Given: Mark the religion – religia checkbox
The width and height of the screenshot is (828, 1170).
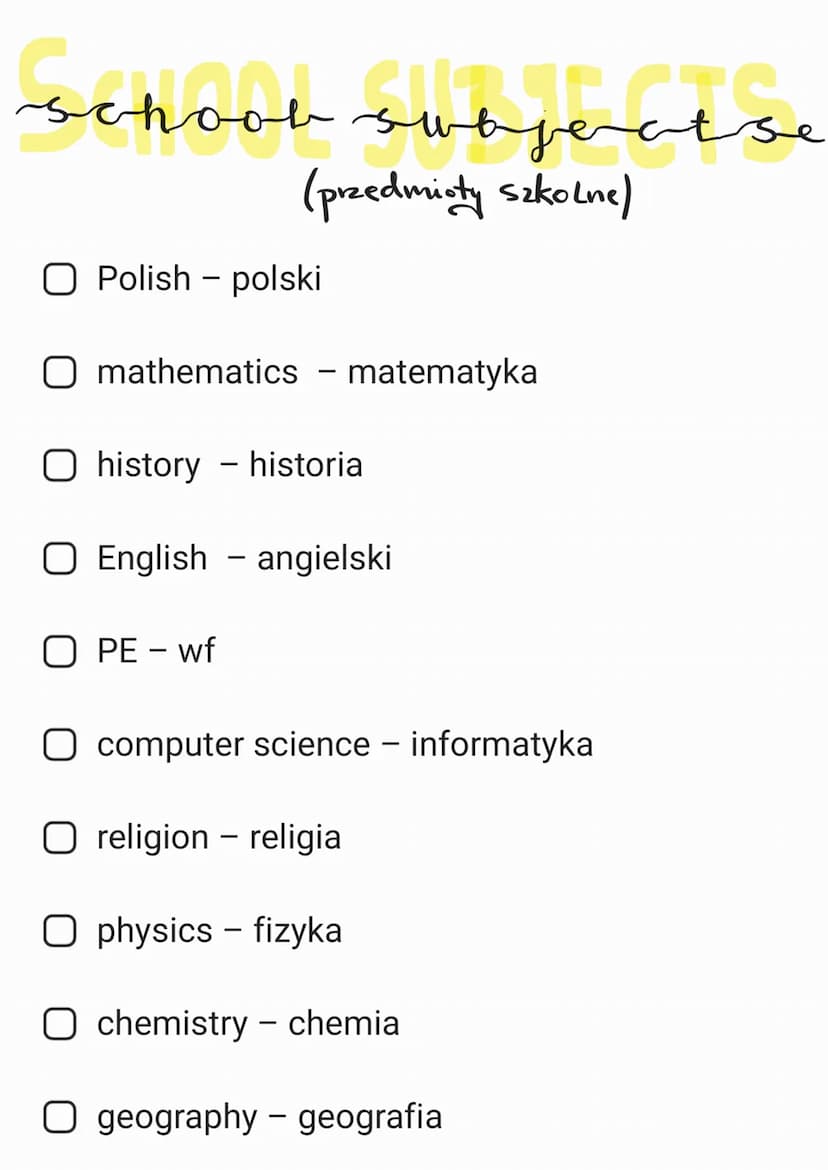Looking at the screenshot, I should (60, 838).
